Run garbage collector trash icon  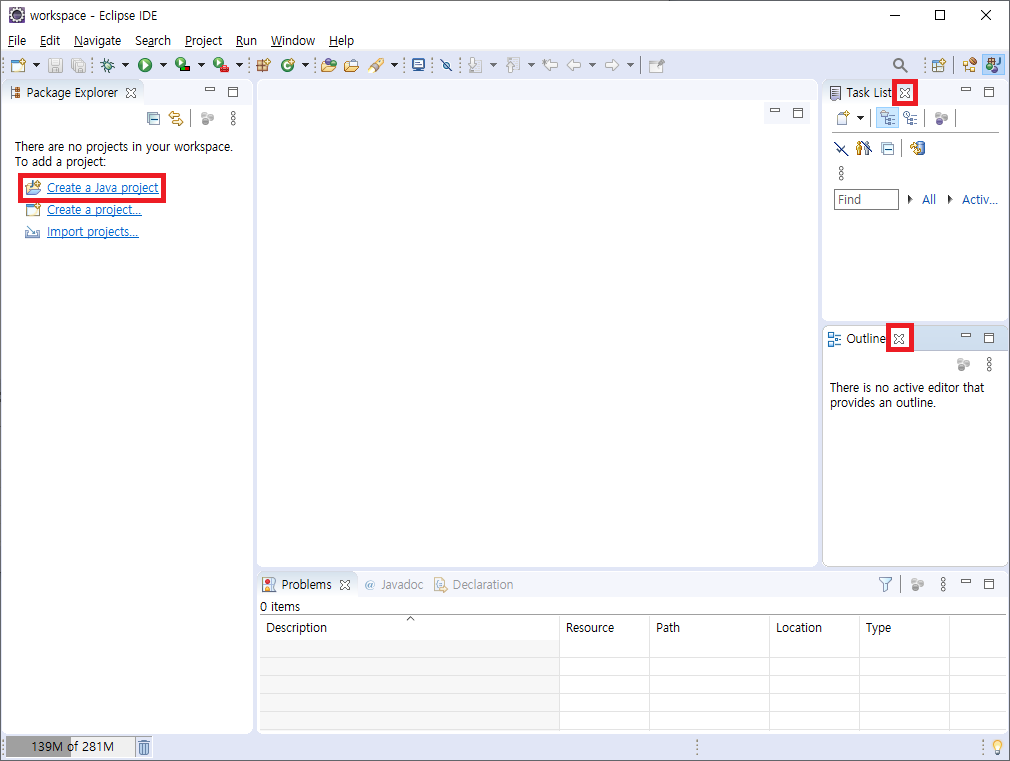[144, 747]
